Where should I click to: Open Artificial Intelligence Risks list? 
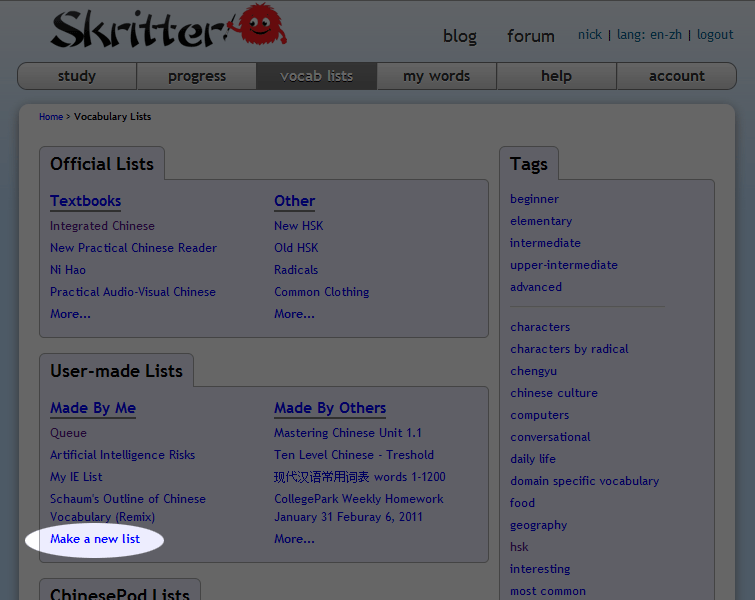122,455
